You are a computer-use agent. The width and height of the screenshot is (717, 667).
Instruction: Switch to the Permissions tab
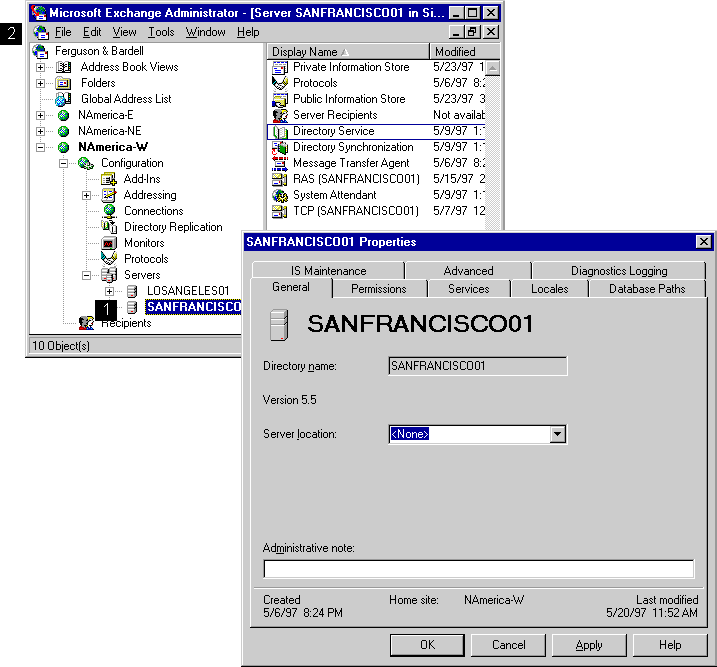click(x=379, y=289)
